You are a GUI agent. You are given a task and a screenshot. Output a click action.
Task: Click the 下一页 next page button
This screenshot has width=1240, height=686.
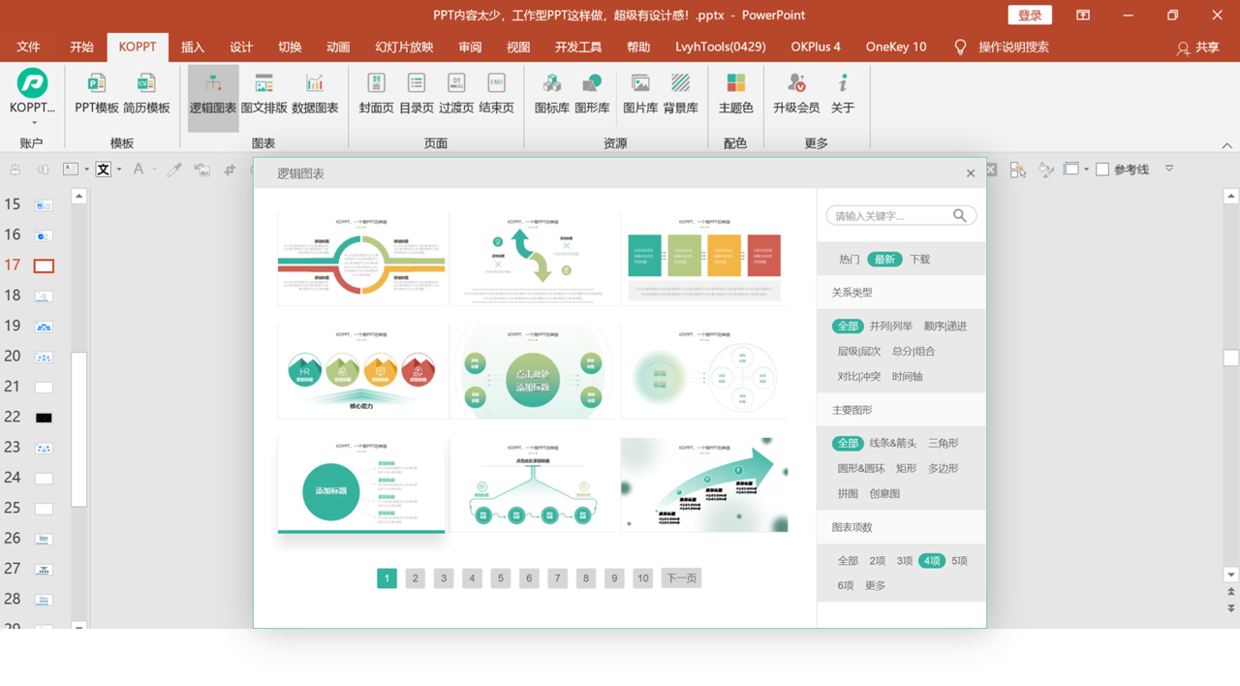(681, 578)
